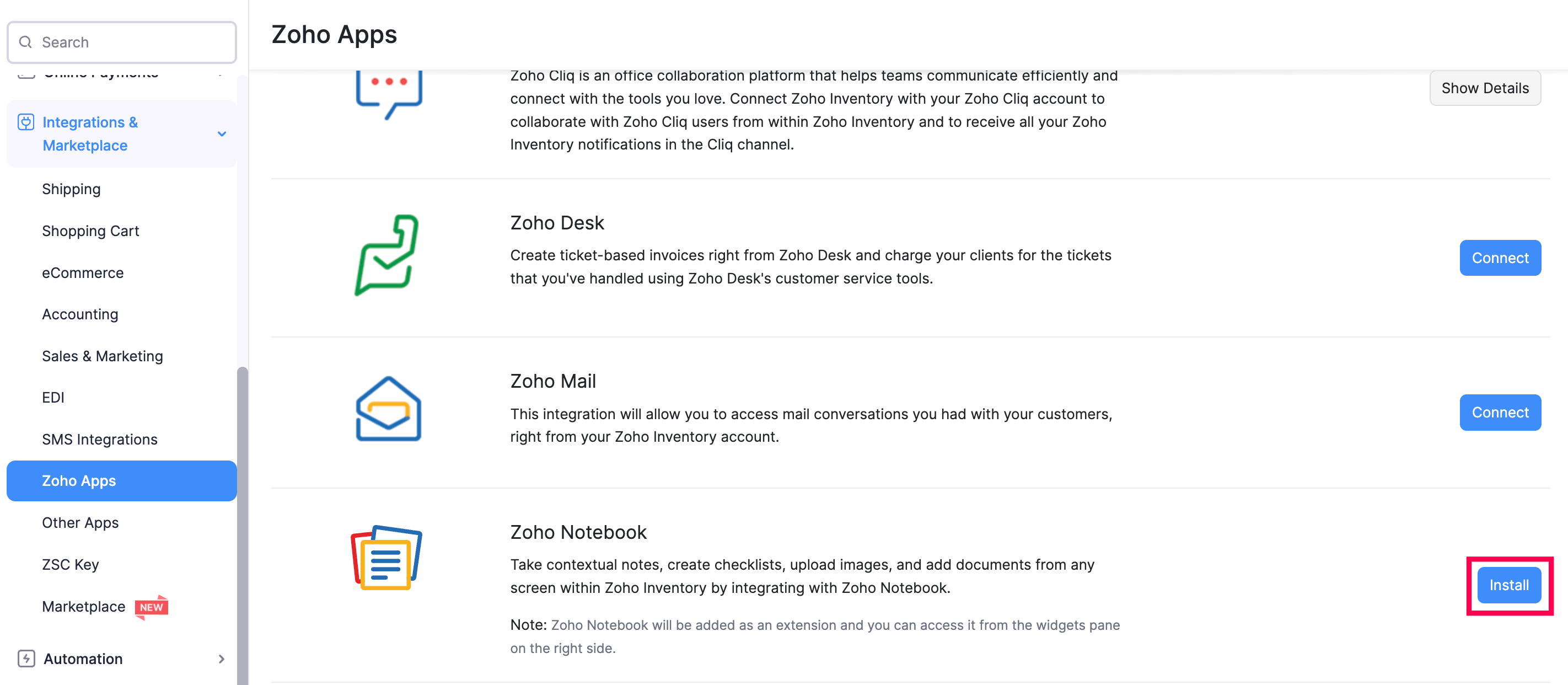Click the Online Payments card icon
This screenshot has height=685, width=1568.
click(x=25, y=75)
